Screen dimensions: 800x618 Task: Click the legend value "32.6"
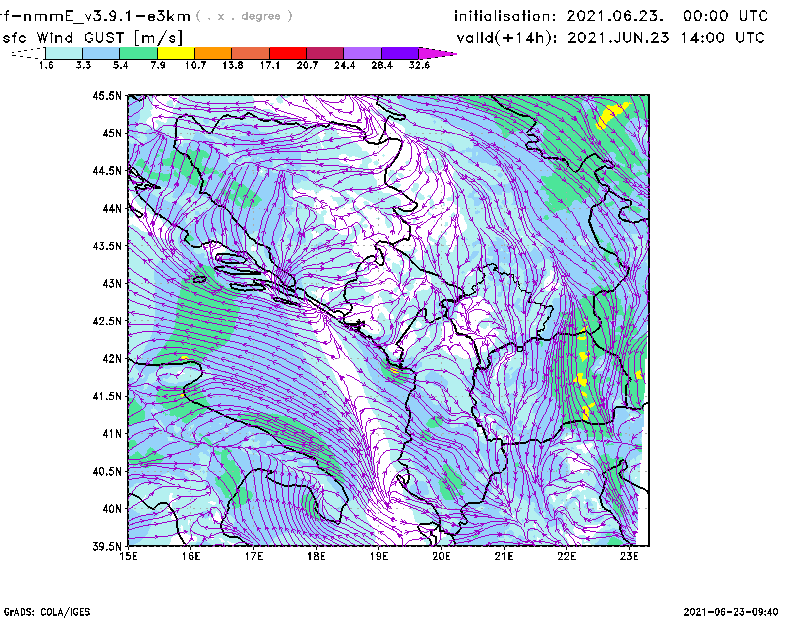[x=419, y=65]
